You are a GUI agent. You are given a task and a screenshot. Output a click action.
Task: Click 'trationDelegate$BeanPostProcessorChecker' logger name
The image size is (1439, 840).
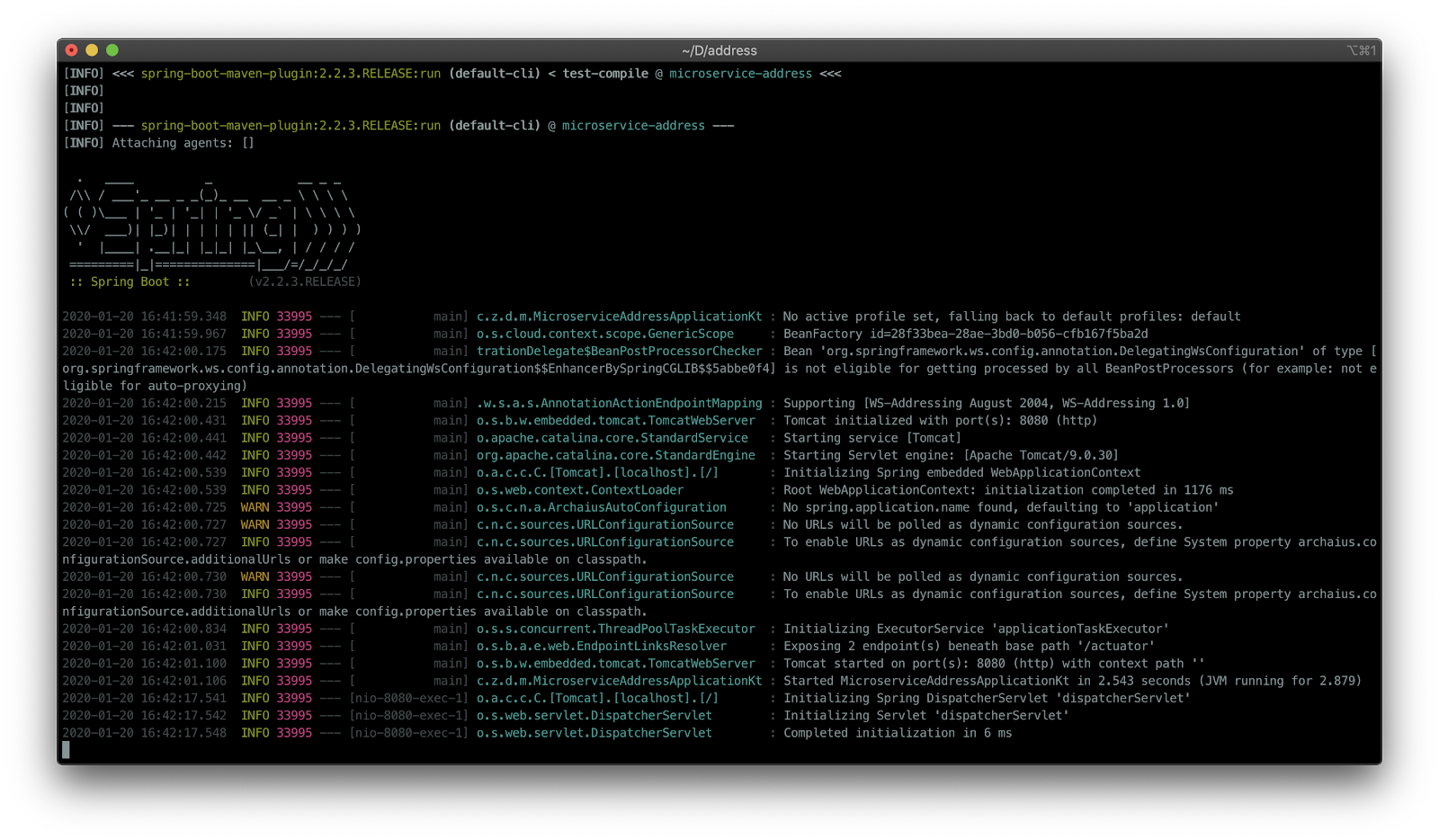point(619,351)
